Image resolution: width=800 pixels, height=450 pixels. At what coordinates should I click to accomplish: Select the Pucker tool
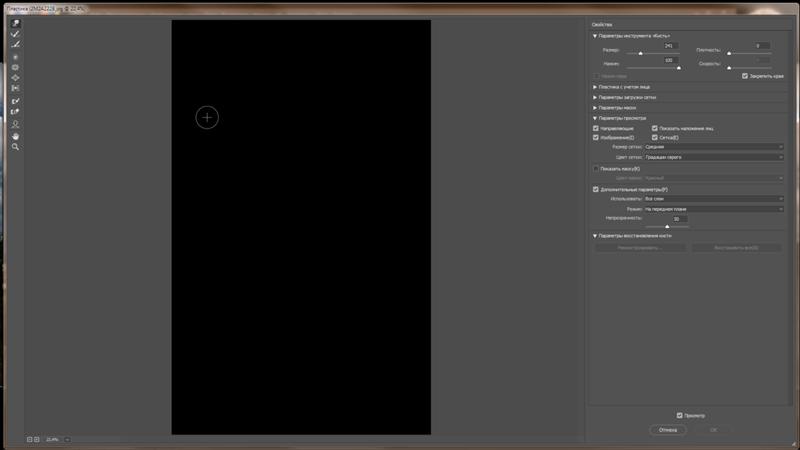[x=15, y=67]
